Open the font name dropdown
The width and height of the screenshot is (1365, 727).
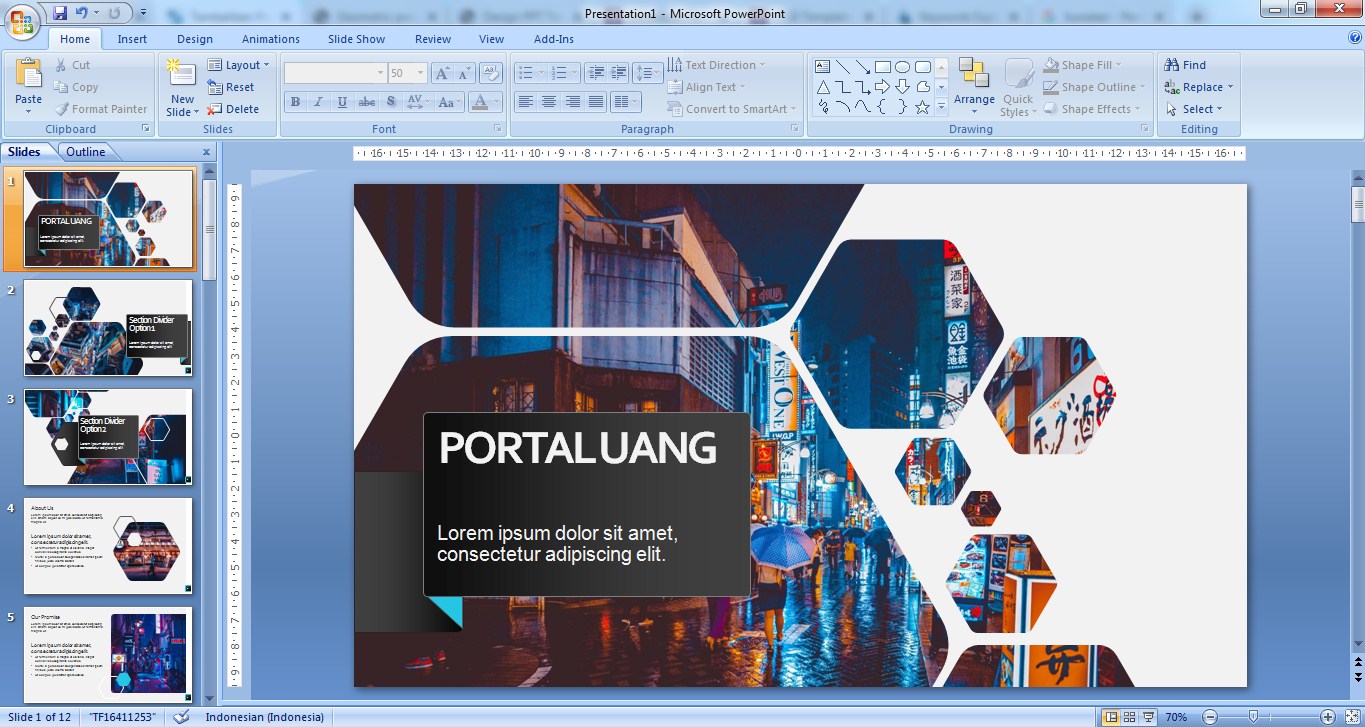(x=380, y=73)
